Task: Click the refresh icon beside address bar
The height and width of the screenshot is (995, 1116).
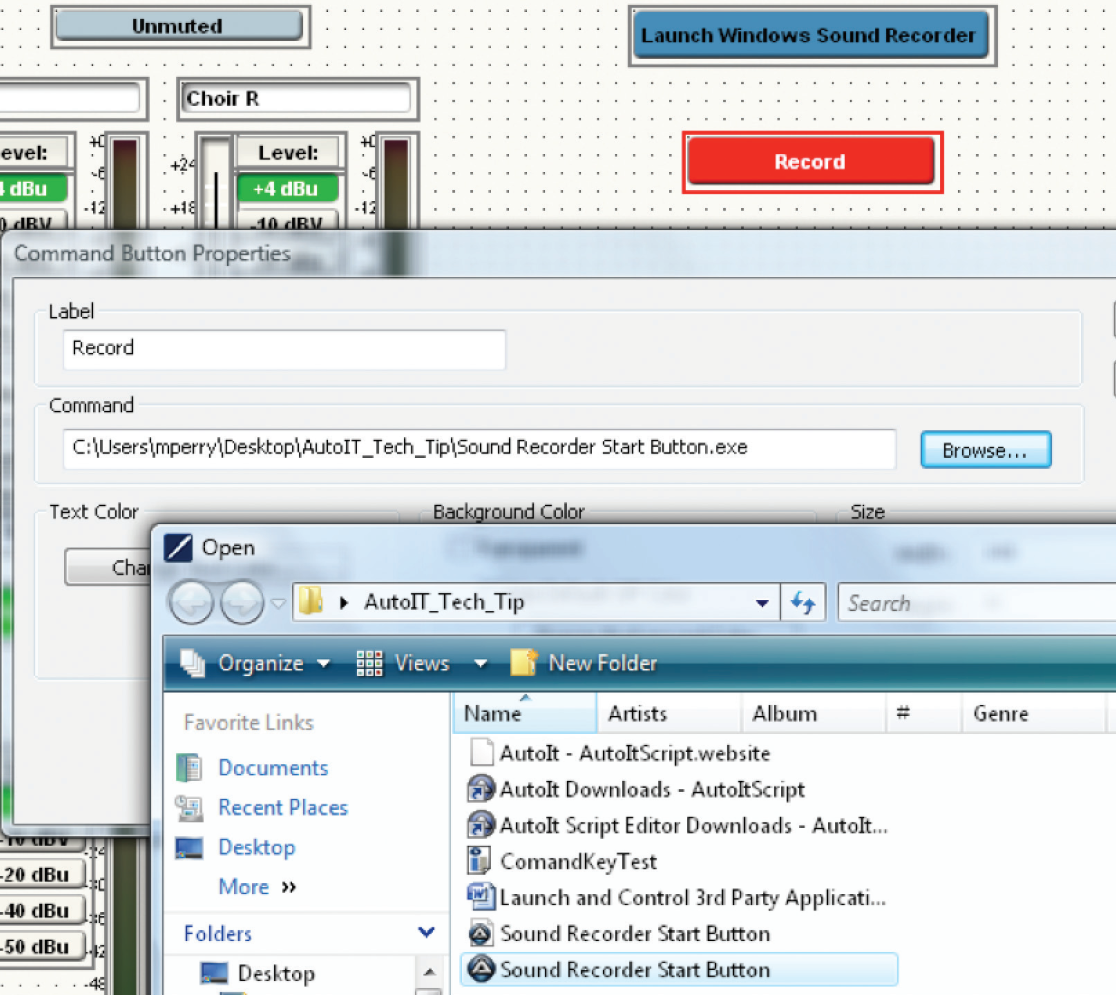Action: (803, 603)
